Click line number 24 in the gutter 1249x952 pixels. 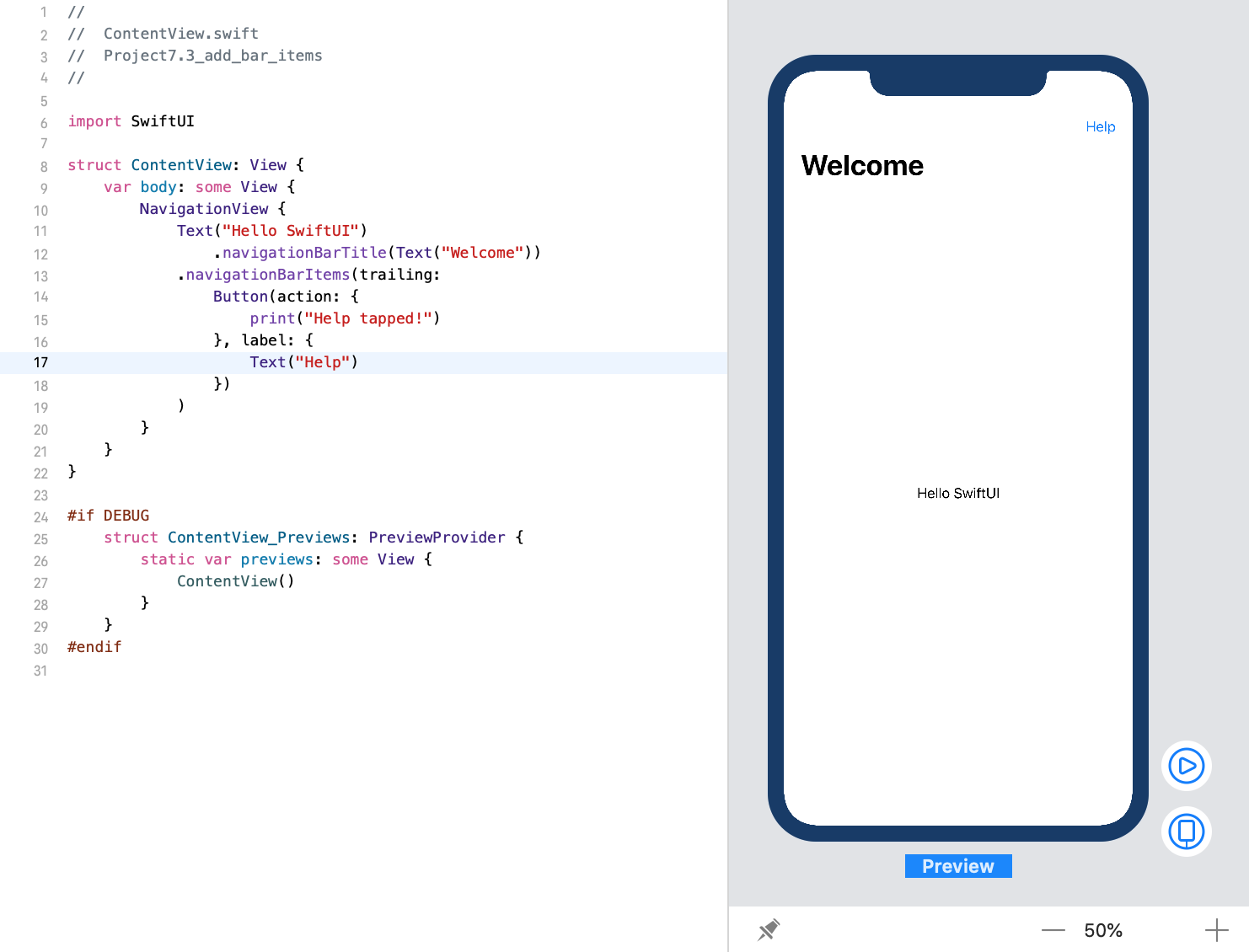tap(40, 517)
